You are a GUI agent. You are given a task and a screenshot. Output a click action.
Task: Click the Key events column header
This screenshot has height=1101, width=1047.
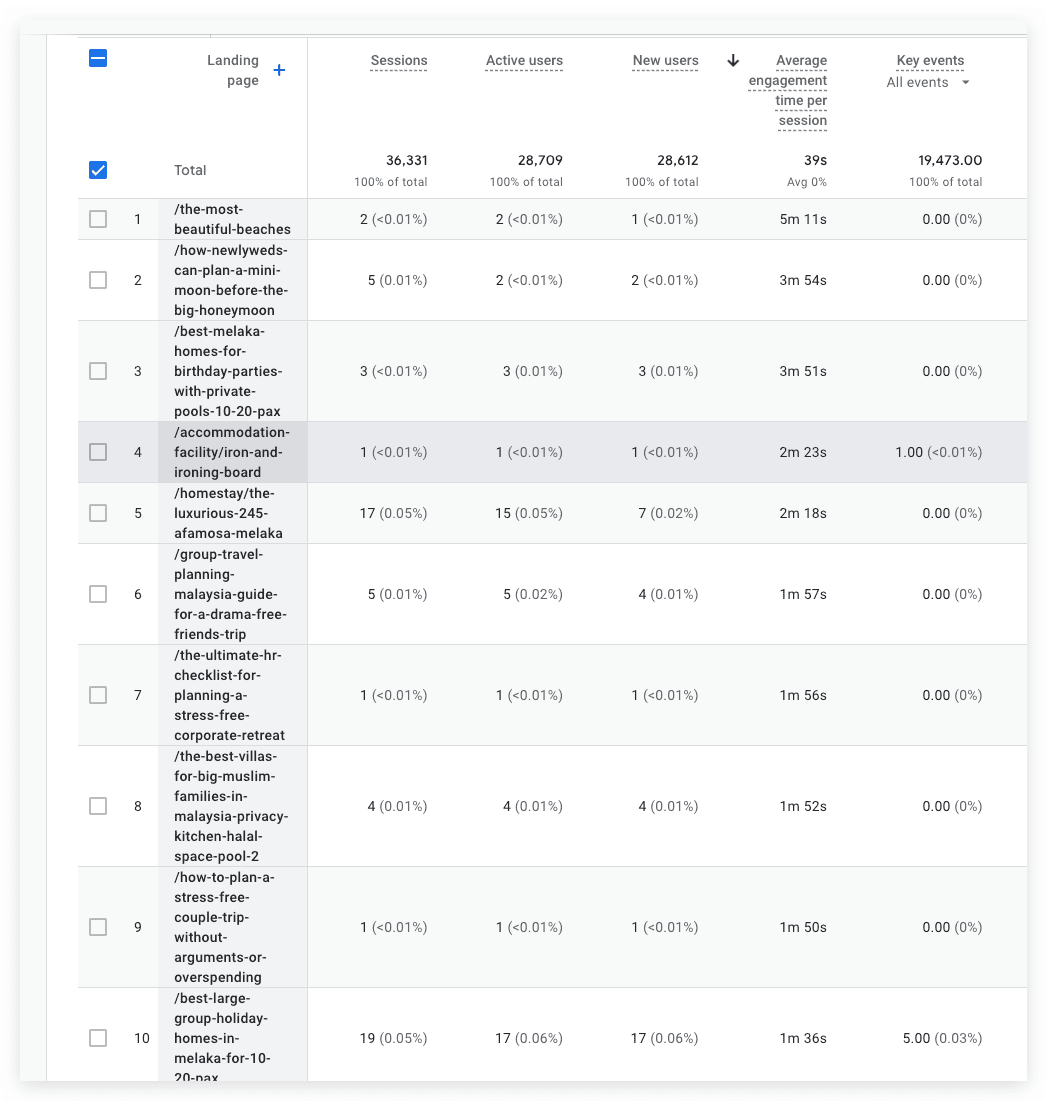[x=930, y=60]
